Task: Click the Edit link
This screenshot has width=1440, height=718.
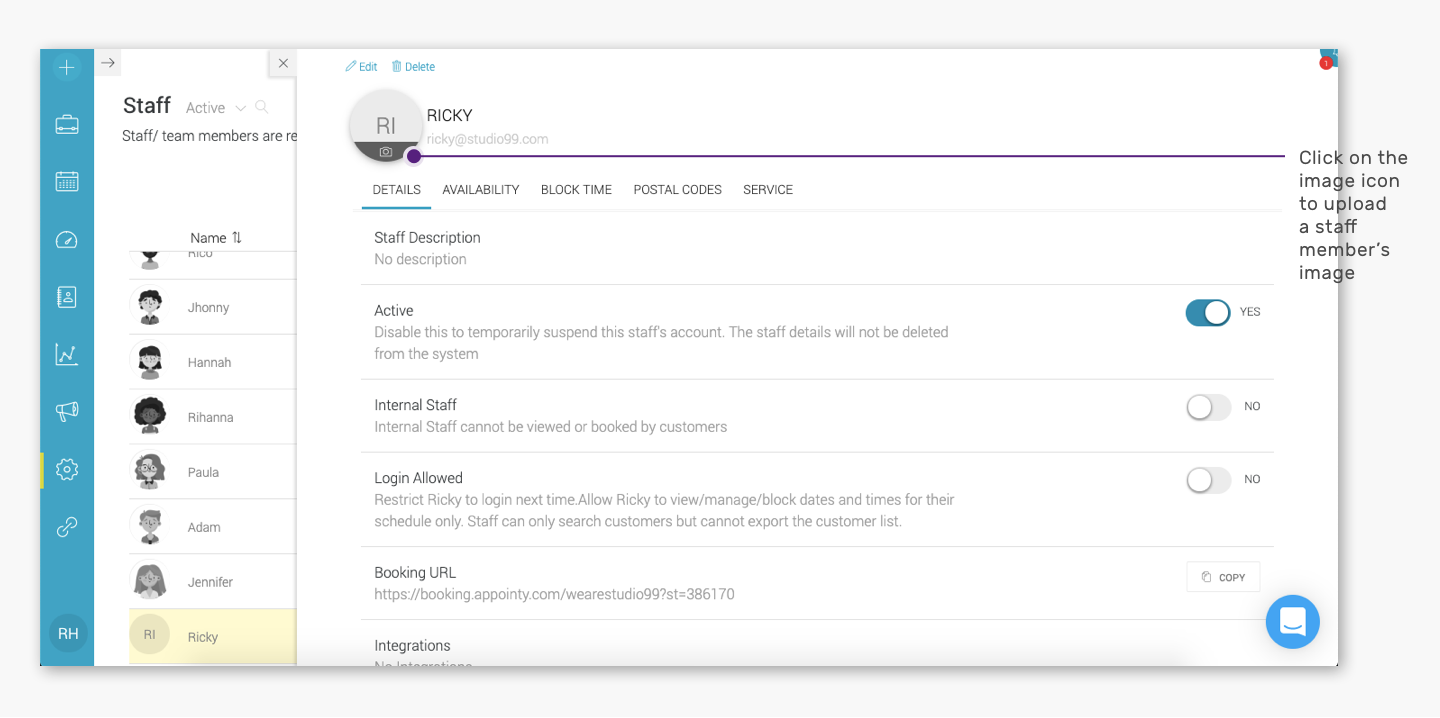Action: click(x=361, y=67)
